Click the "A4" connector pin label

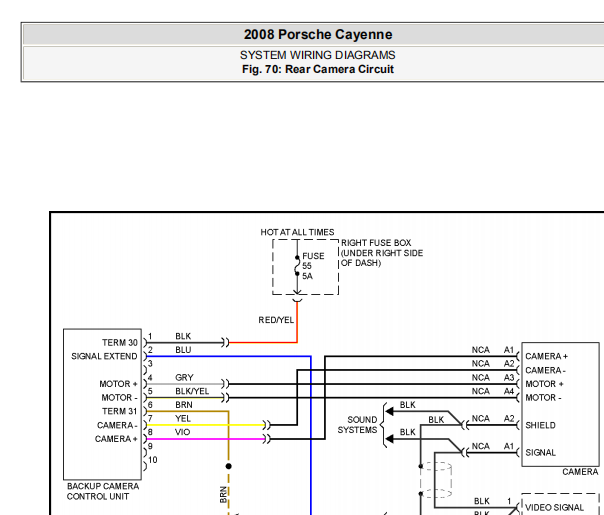click(509, 391)
